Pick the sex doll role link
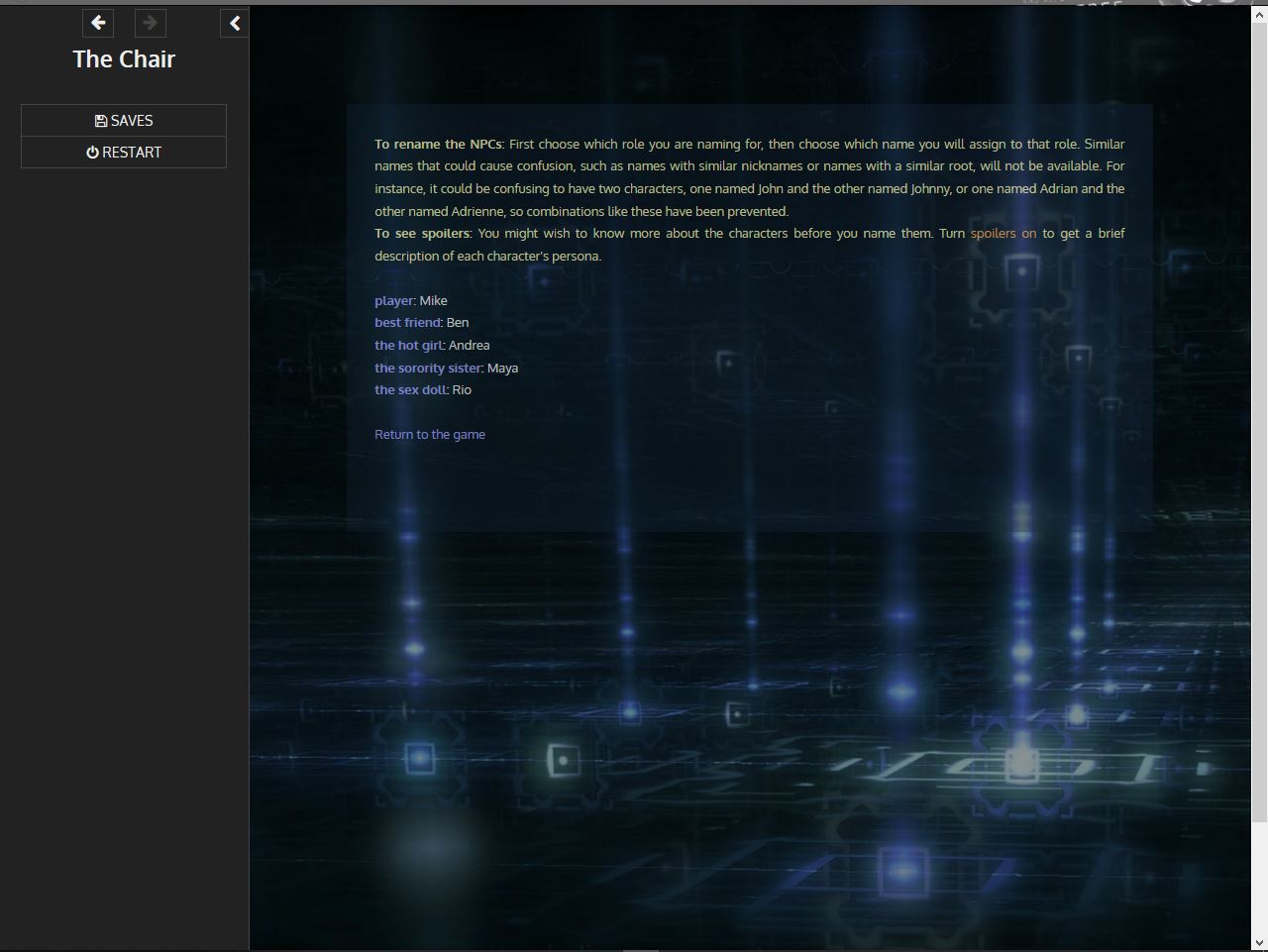The width and height of the screenshot is (1268, 952). (410, 390)
